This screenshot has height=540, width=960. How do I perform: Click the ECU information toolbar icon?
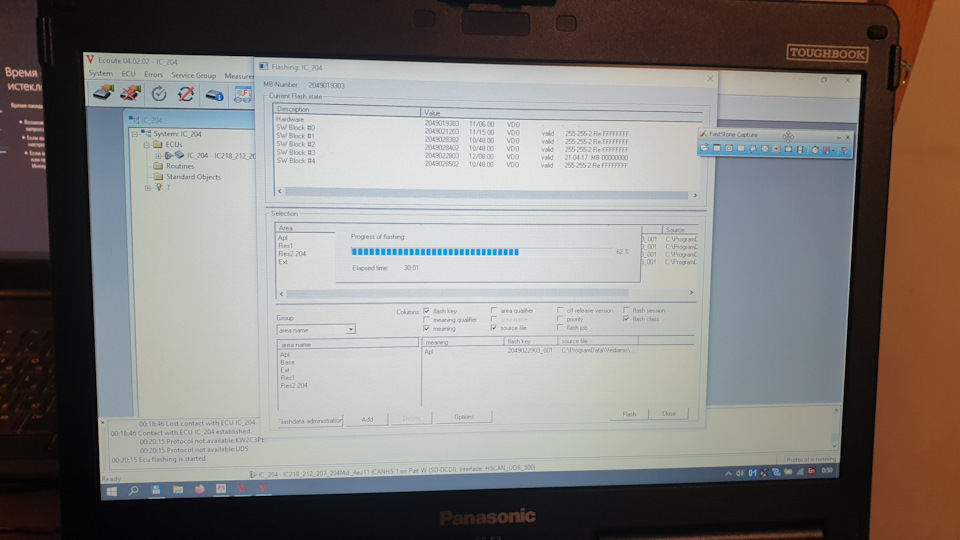tap(214, 95)
